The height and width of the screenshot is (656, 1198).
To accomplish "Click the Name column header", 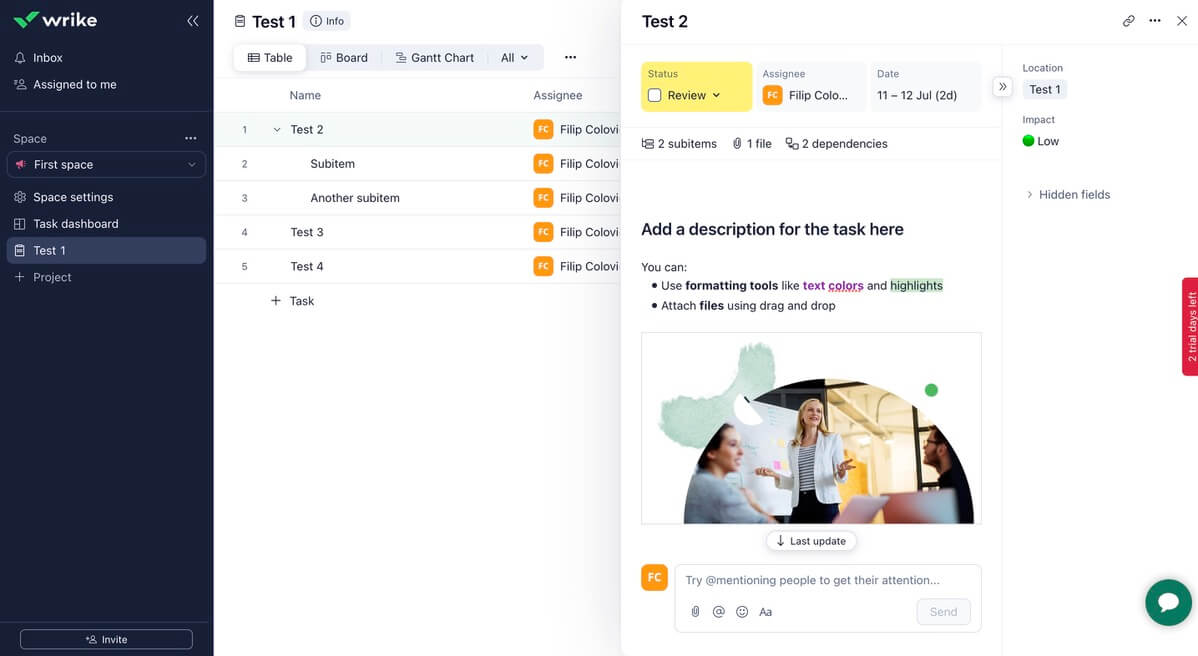I will 305,95.
